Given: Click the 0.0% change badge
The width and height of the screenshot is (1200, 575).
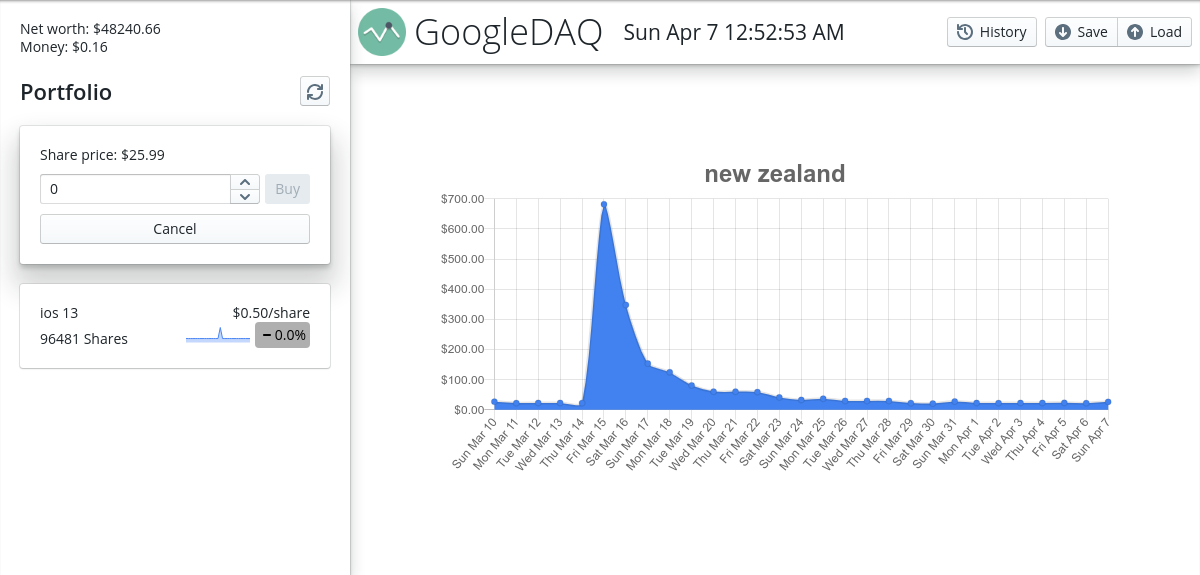Looking at the screenshot, I should (x=282, y=335).
